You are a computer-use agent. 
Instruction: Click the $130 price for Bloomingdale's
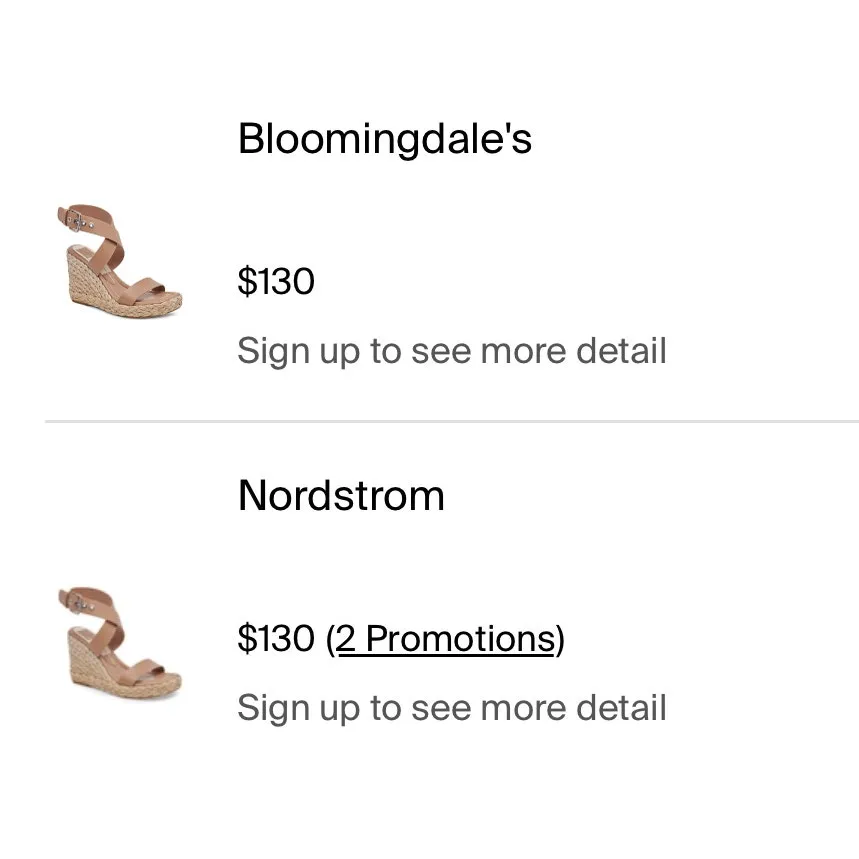click(276, 281)
